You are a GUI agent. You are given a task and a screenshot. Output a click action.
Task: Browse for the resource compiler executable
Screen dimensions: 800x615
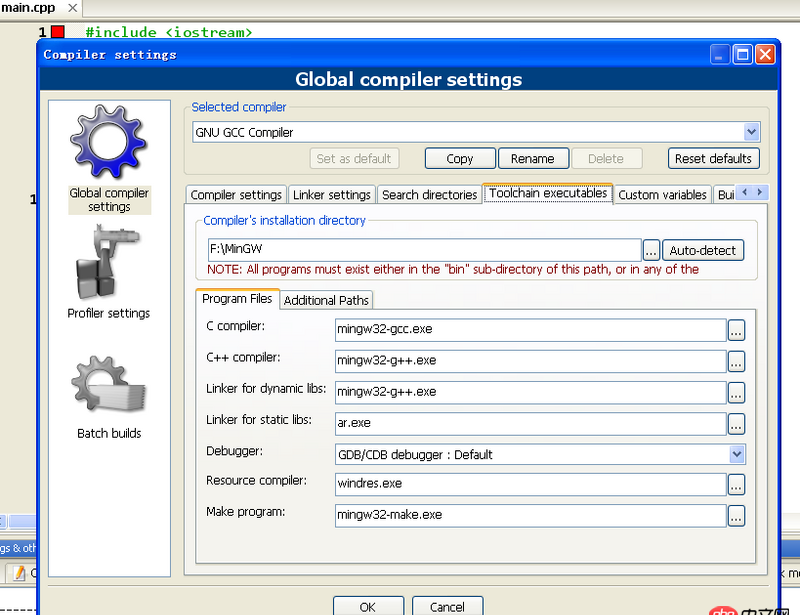tap(736, 485)
